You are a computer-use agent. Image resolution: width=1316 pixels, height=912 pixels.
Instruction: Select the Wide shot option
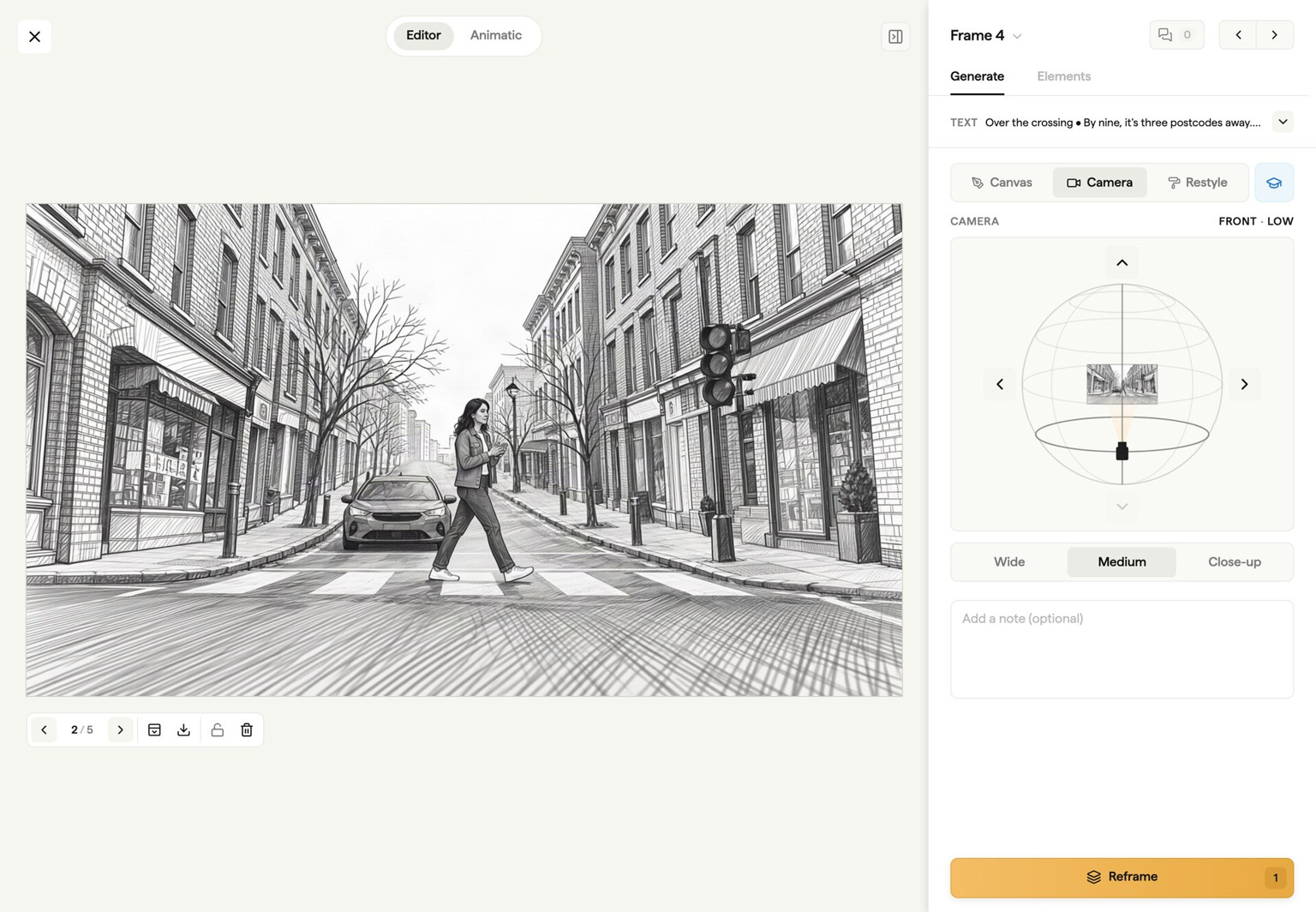pyautogui.click(x=1009, y=562)
